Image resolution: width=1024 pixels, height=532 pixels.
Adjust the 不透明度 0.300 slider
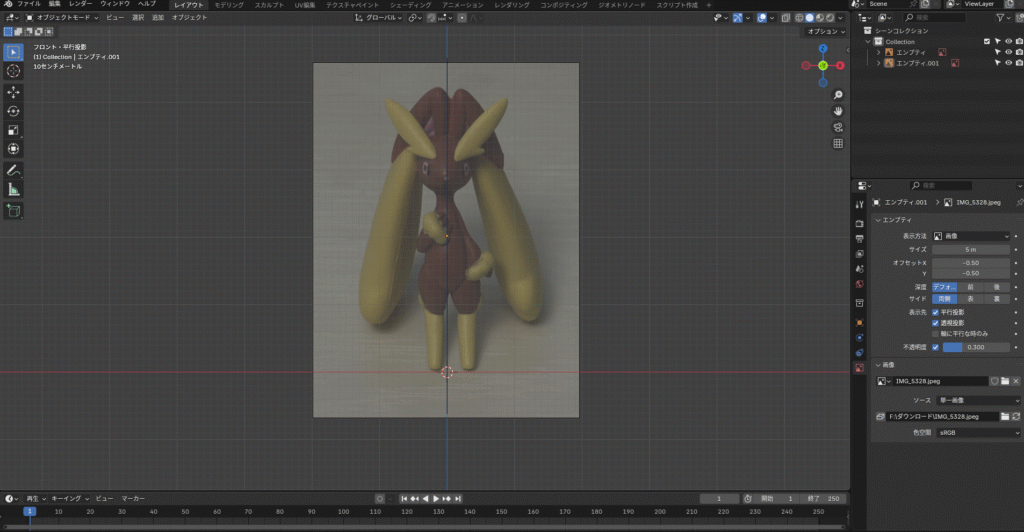point(976,347)
